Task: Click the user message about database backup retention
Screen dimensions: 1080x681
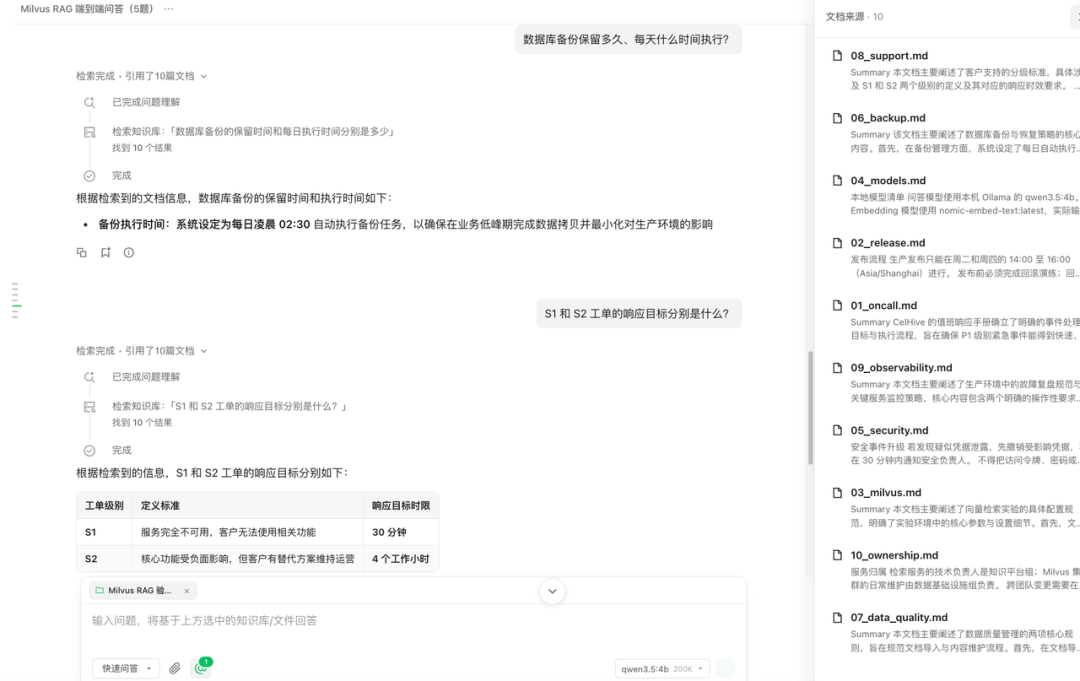Action: click(x=628, y=40)
